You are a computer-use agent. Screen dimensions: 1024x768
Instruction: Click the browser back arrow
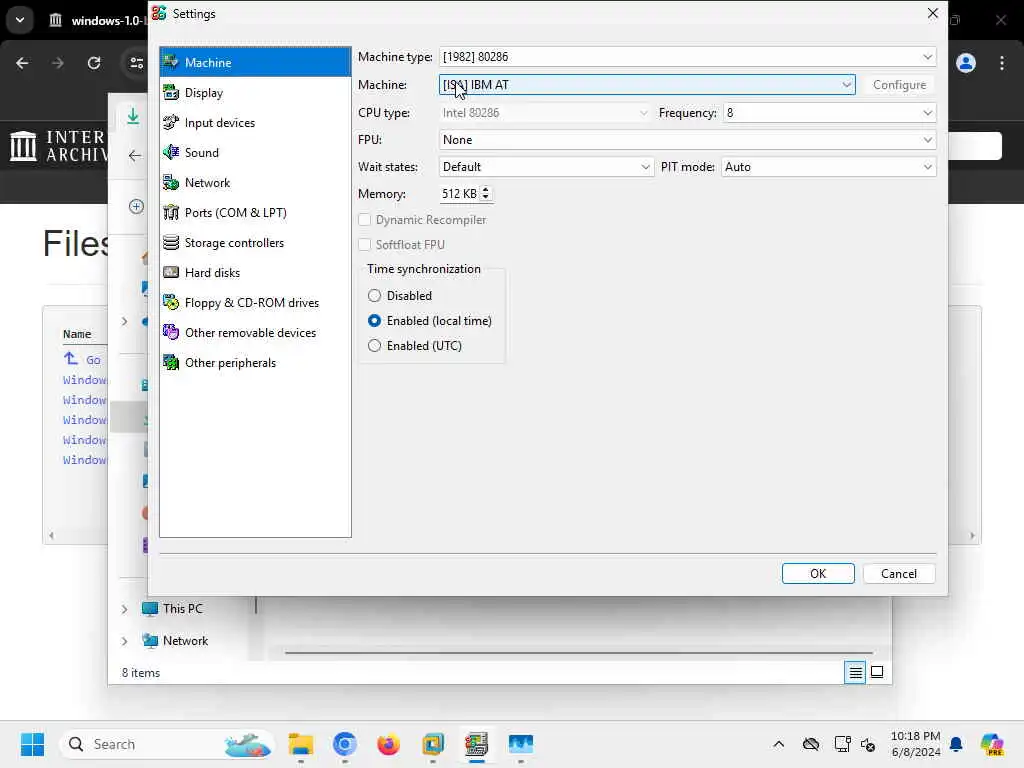22,63
